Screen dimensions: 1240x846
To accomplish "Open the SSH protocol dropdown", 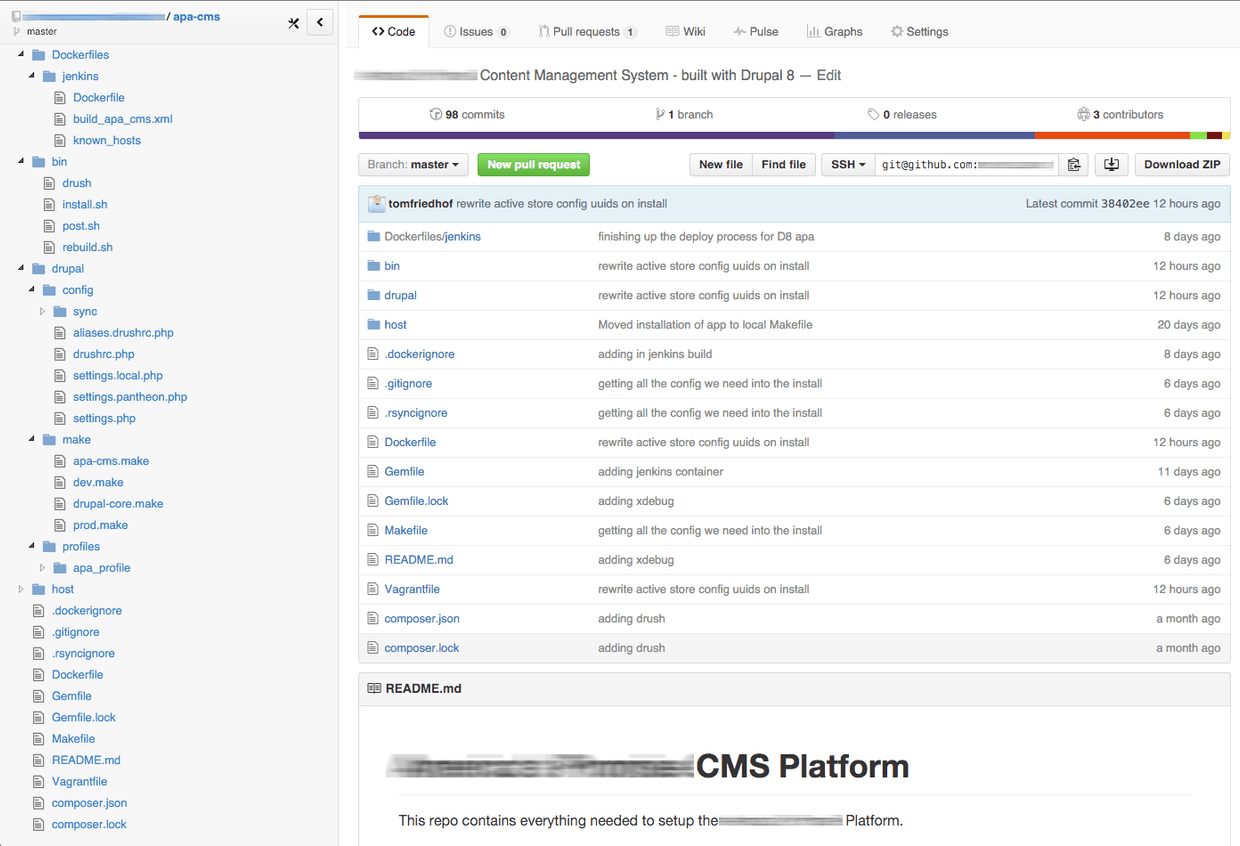I will click(x=848, y=165).
